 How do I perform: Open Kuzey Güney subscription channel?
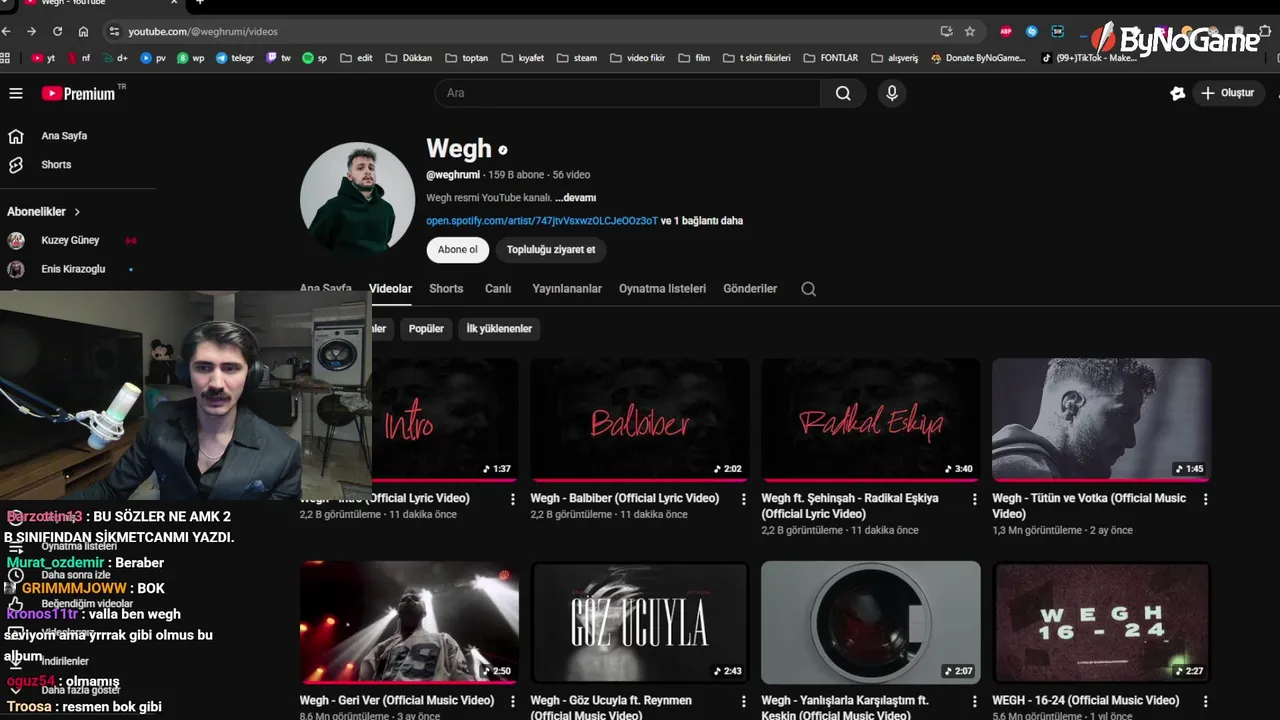point(70,241)
